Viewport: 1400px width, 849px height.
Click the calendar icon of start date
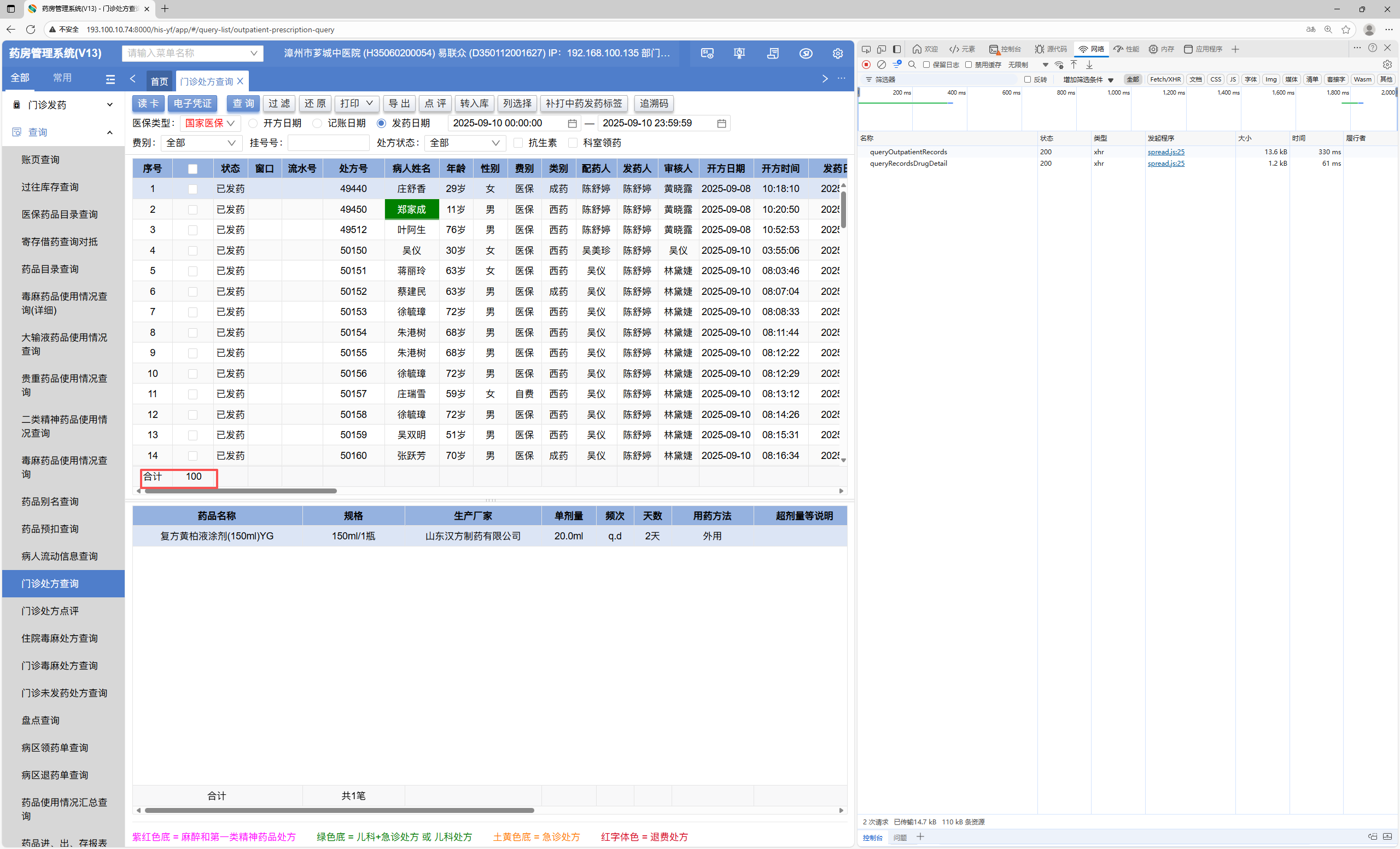tap(572, 123)
